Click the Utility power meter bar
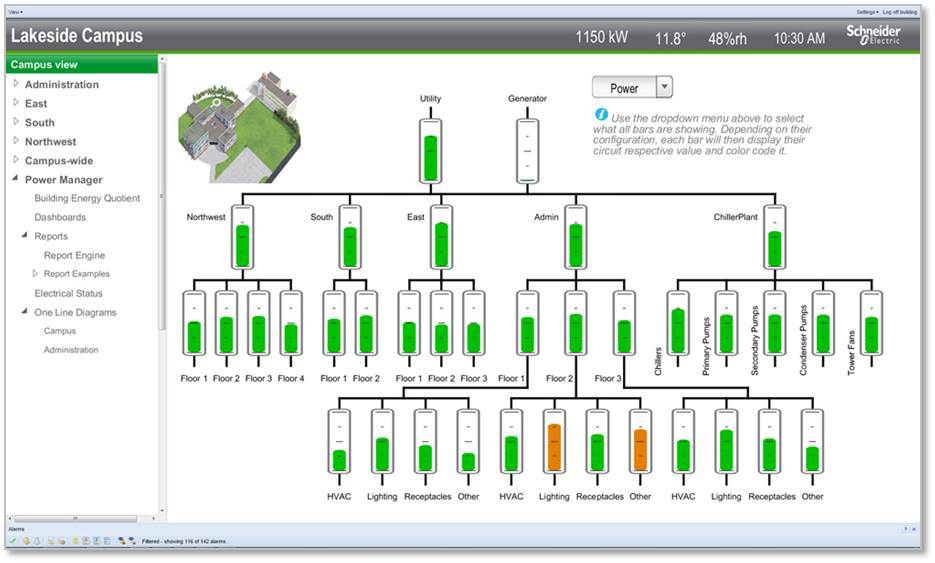Image resolution: width=935 pixels, height=563 pixels. [x=430, y=151]
